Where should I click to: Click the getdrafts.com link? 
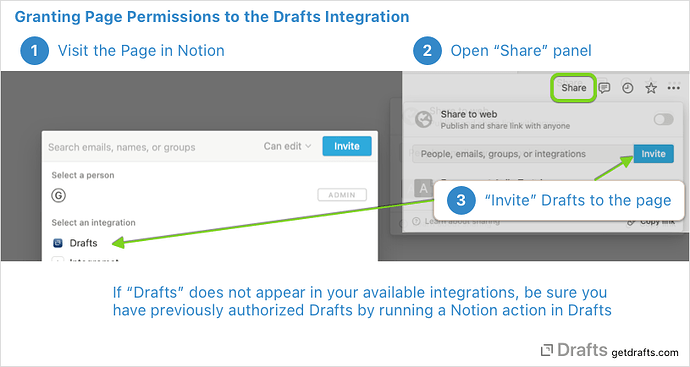pyautogui.click(x=645, y=352)
